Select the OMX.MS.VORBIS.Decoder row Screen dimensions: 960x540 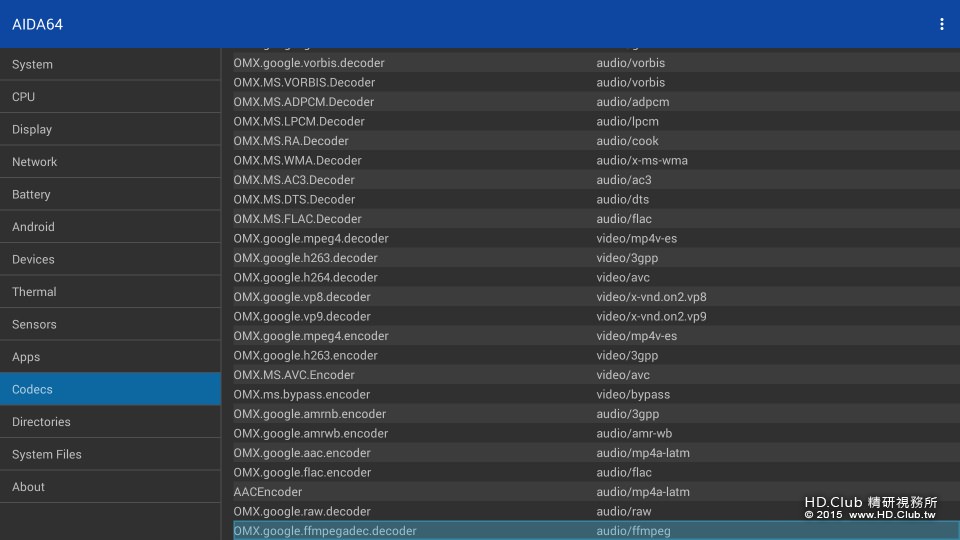coord(596,82)
